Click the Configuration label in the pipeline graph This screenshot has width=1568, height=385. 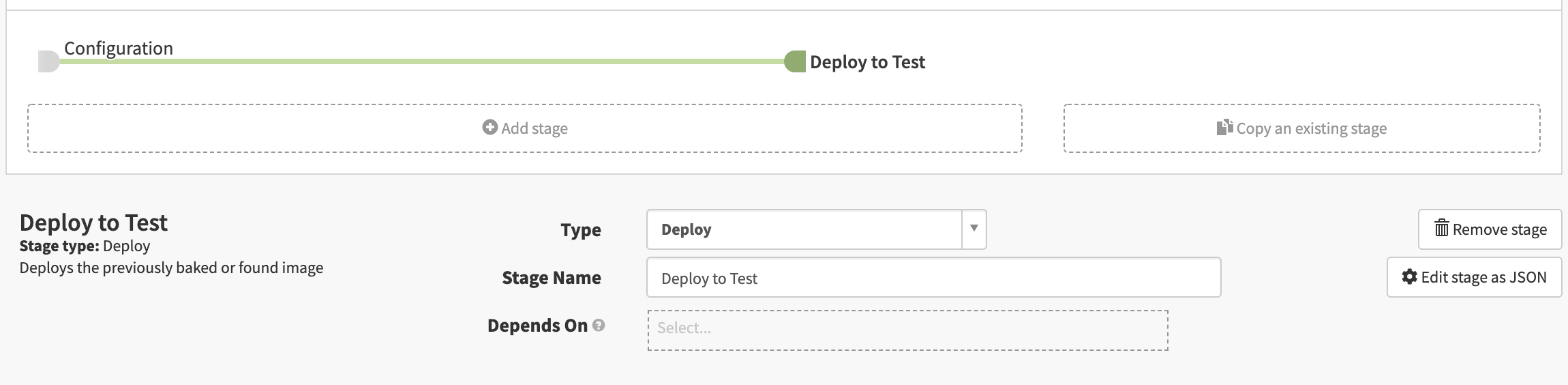(119, 48)
